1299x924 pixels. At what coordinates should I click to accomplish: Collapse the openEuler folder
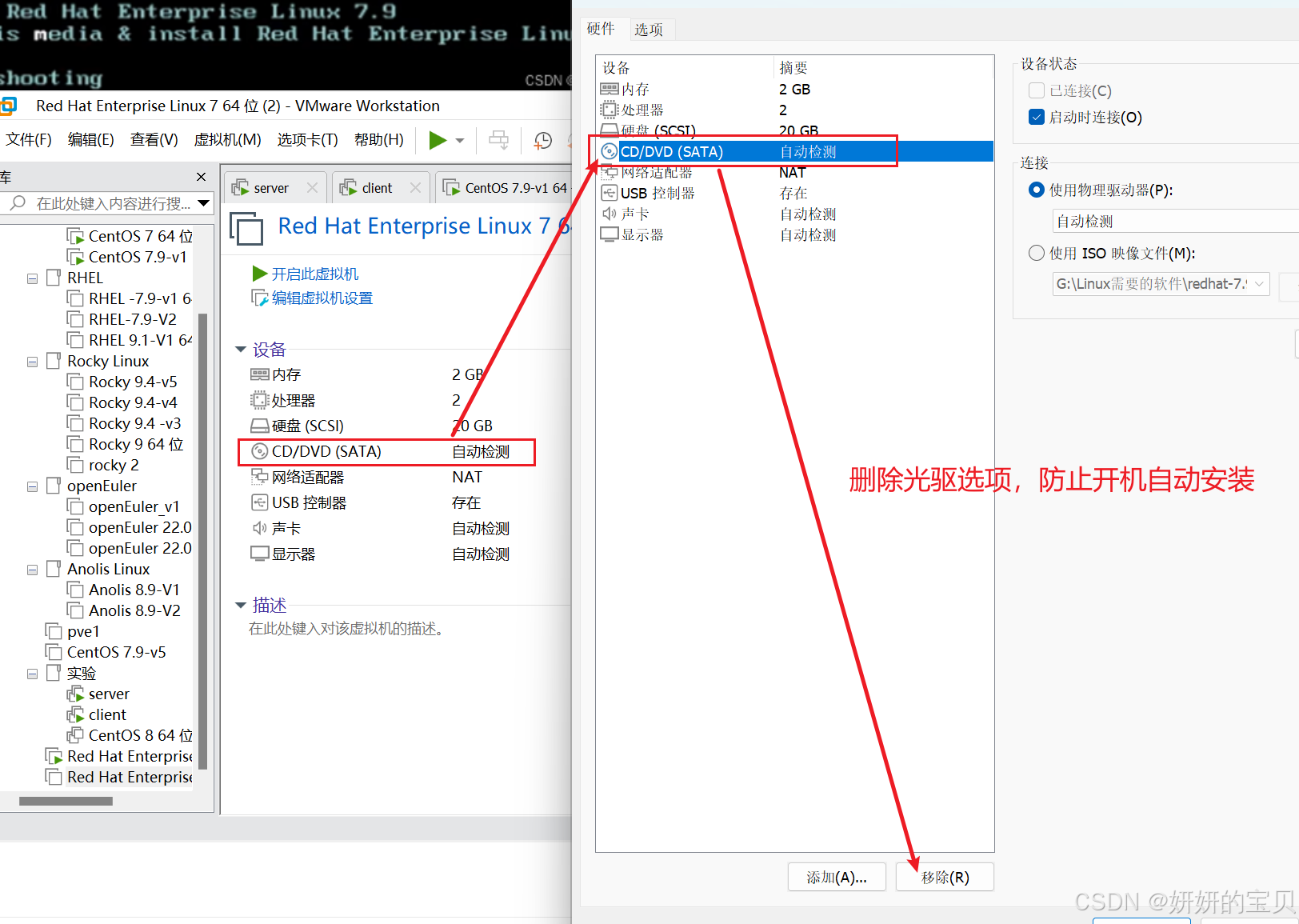click(x=32, y=486)
